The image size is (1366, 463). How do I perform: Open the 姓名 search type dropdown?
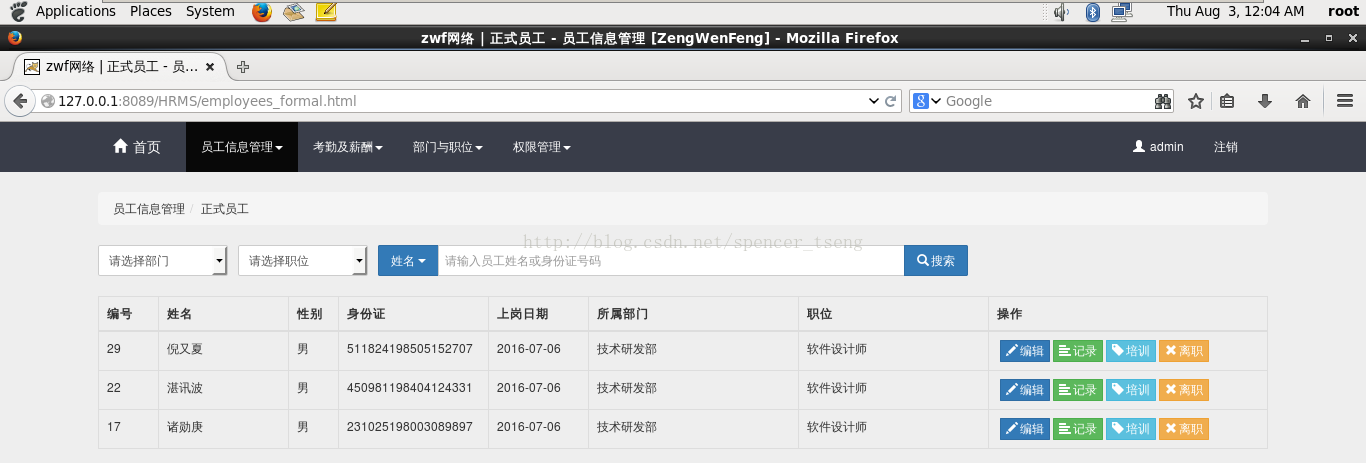[x=408, y=261]
